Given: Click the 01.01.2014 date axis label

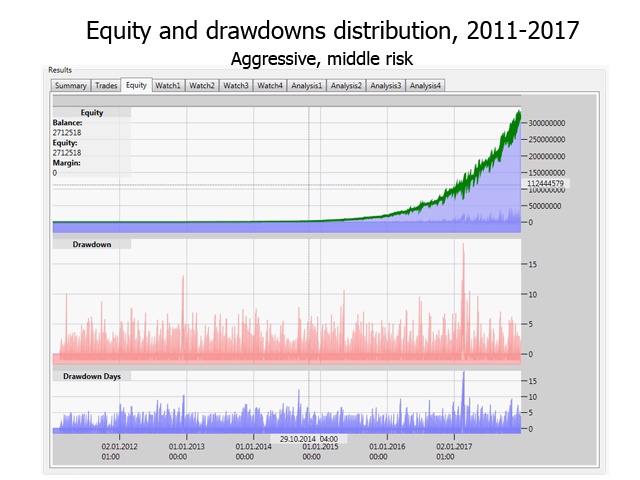Looking at the screenshot, I should tap(253, 451).
